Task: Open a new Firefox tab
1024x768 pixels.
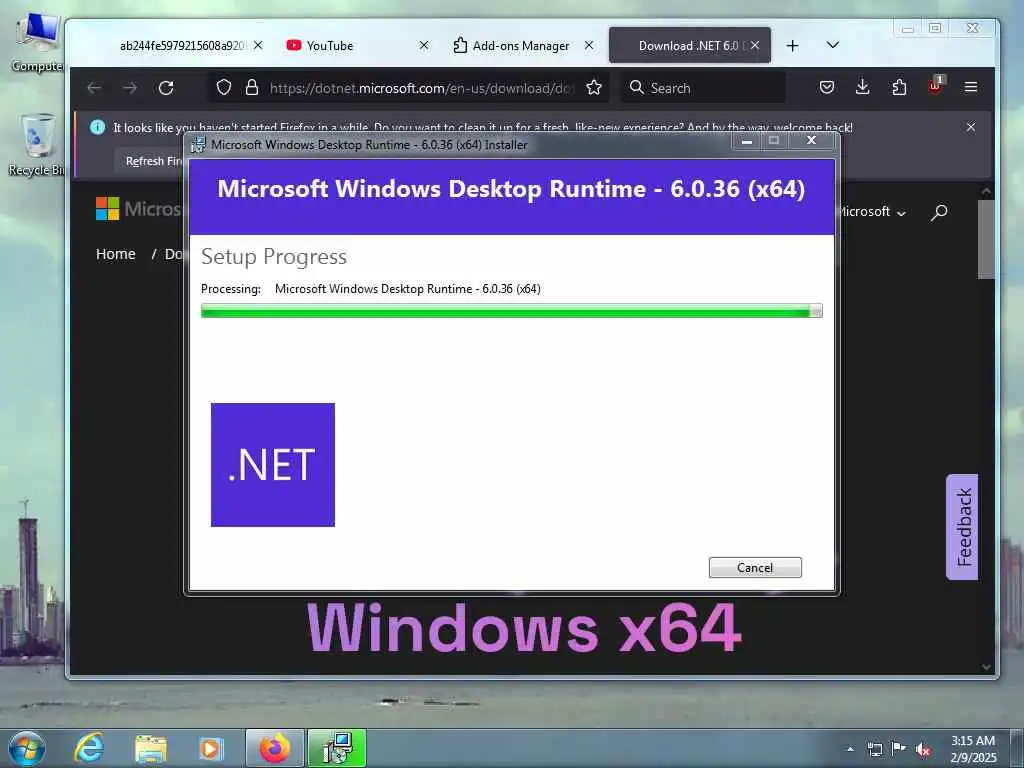Action: coord(792,46)
